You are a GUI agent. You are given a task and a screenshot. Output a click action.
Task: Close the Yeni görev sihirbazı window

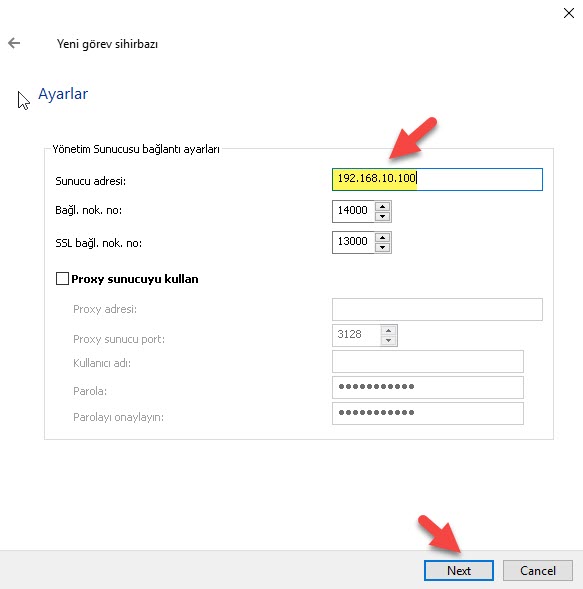coord(569,13)
